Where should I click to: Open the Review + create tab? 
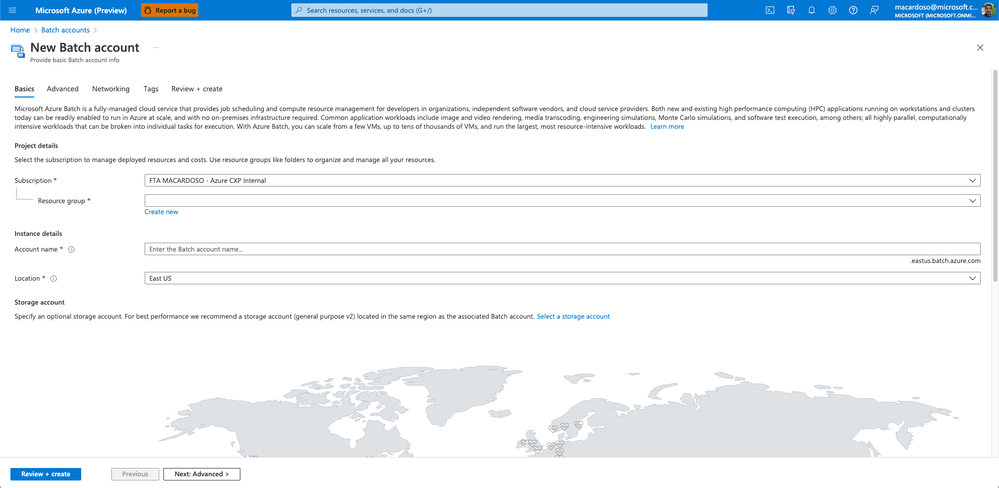point(197,89)
